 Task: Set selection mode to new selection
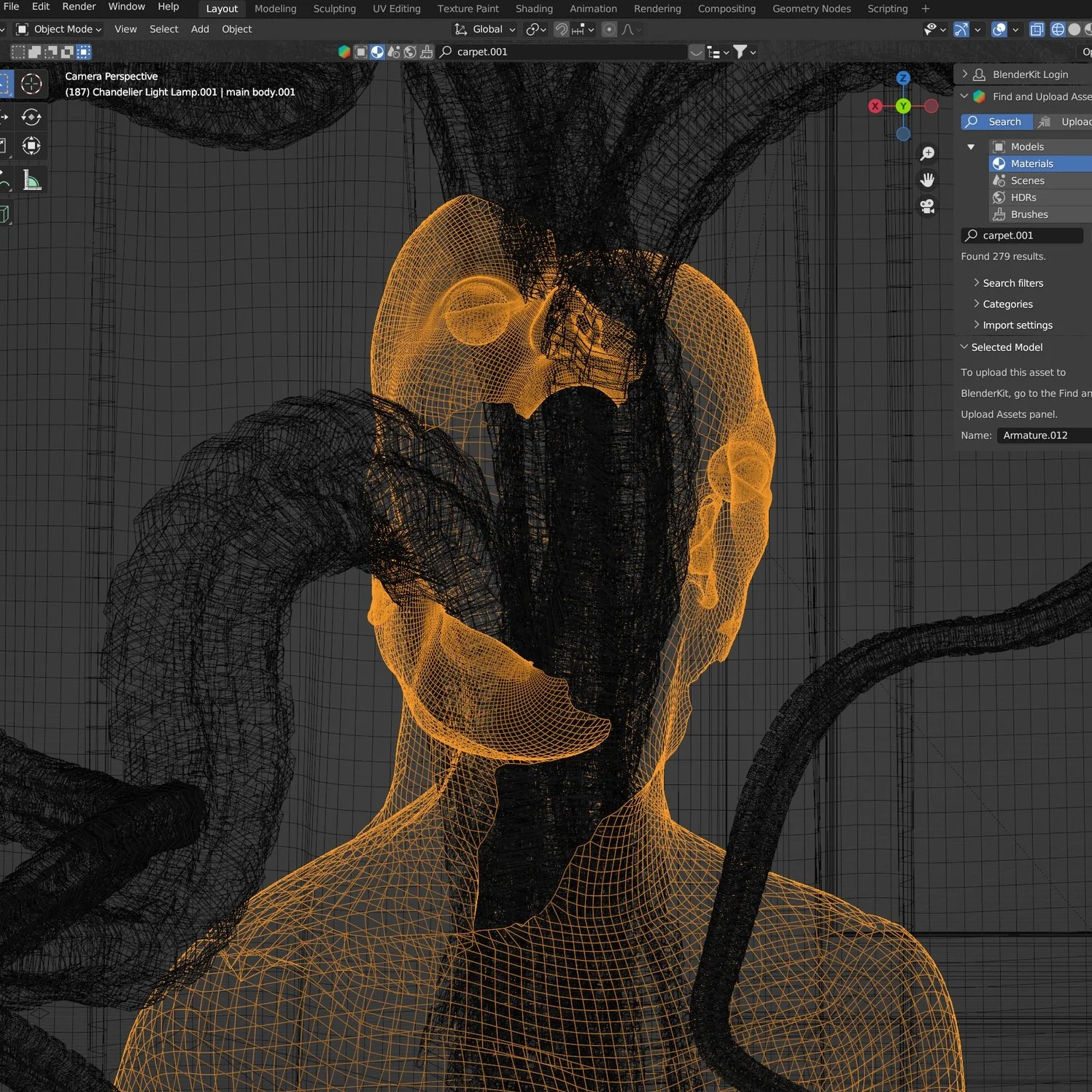pyautogui.click(x=18, y=52)
